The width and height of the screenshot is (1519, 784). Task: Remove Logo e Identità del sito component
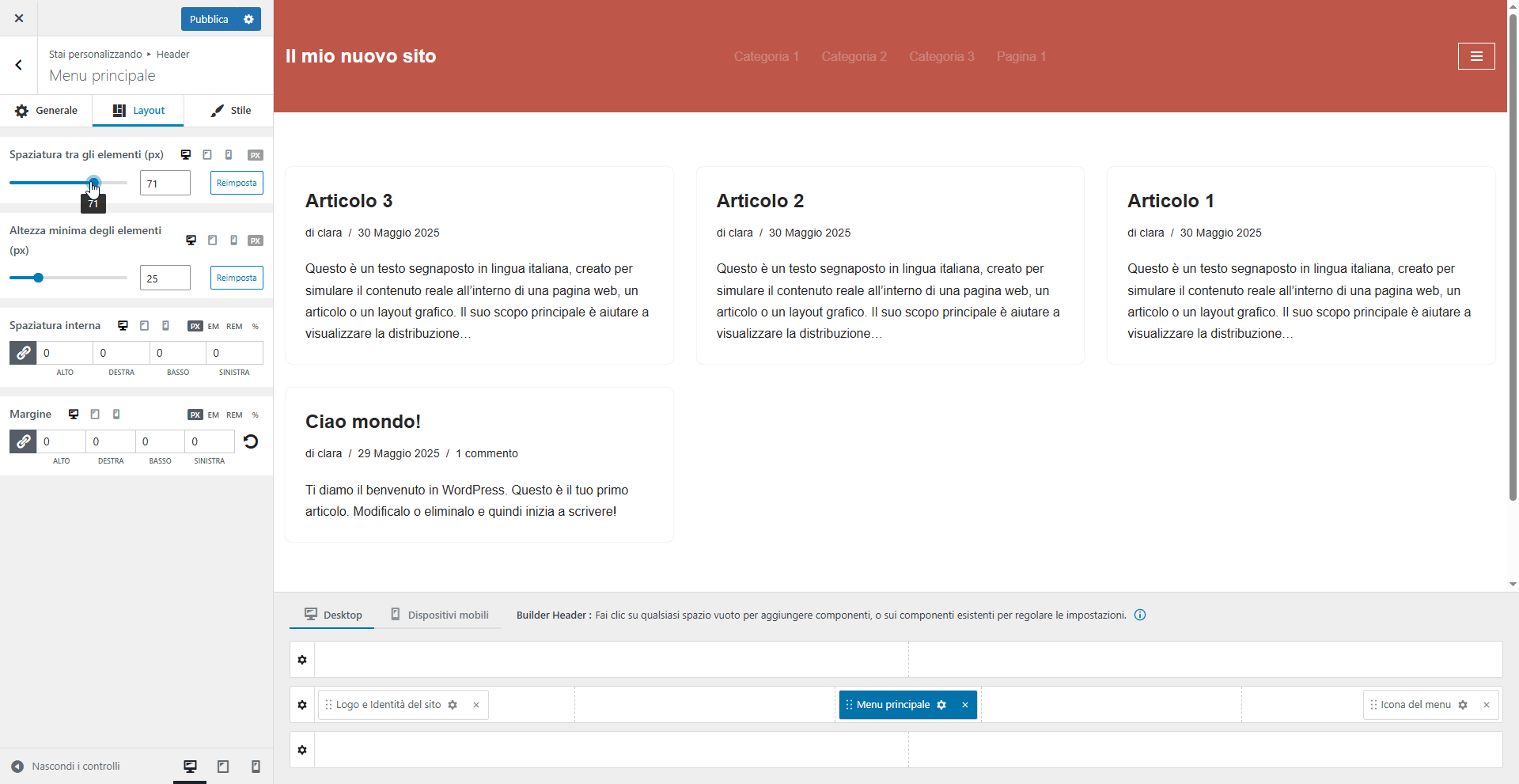(476, 705)
